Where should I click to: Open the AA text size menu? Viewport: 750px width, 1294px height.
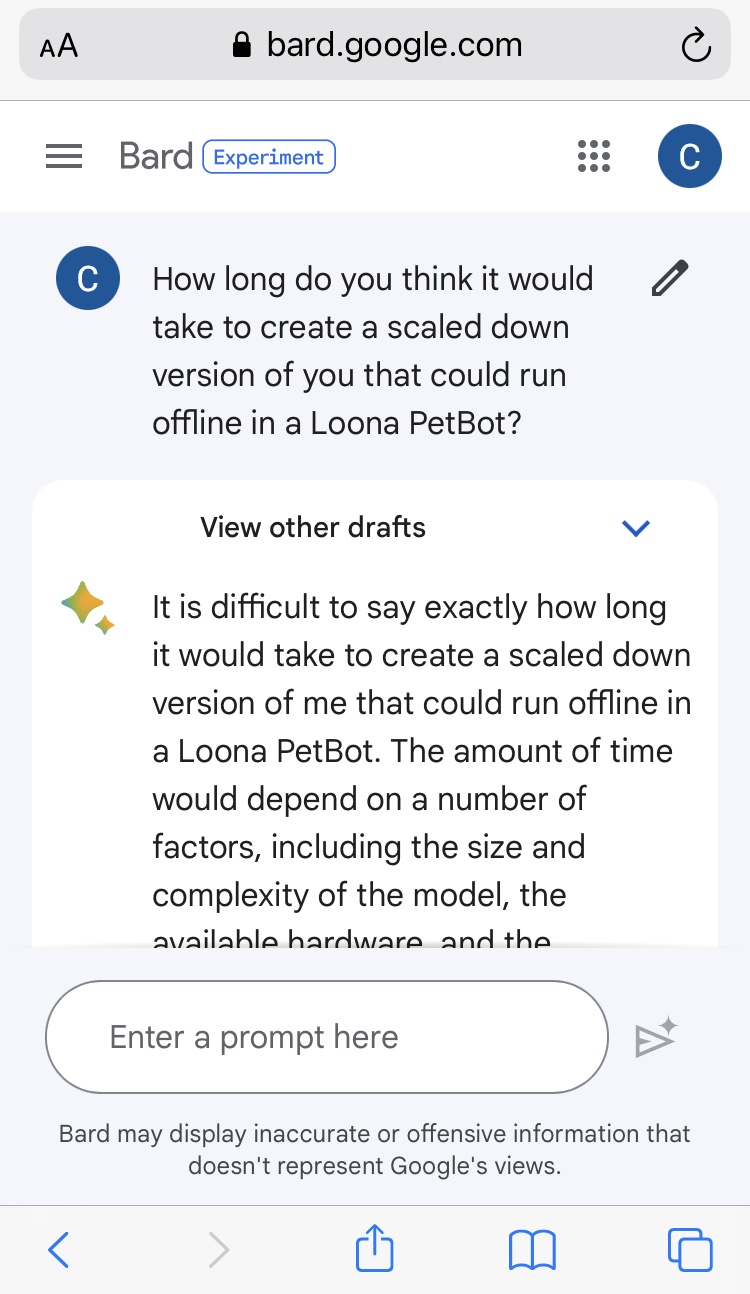(x=59, y=46)
